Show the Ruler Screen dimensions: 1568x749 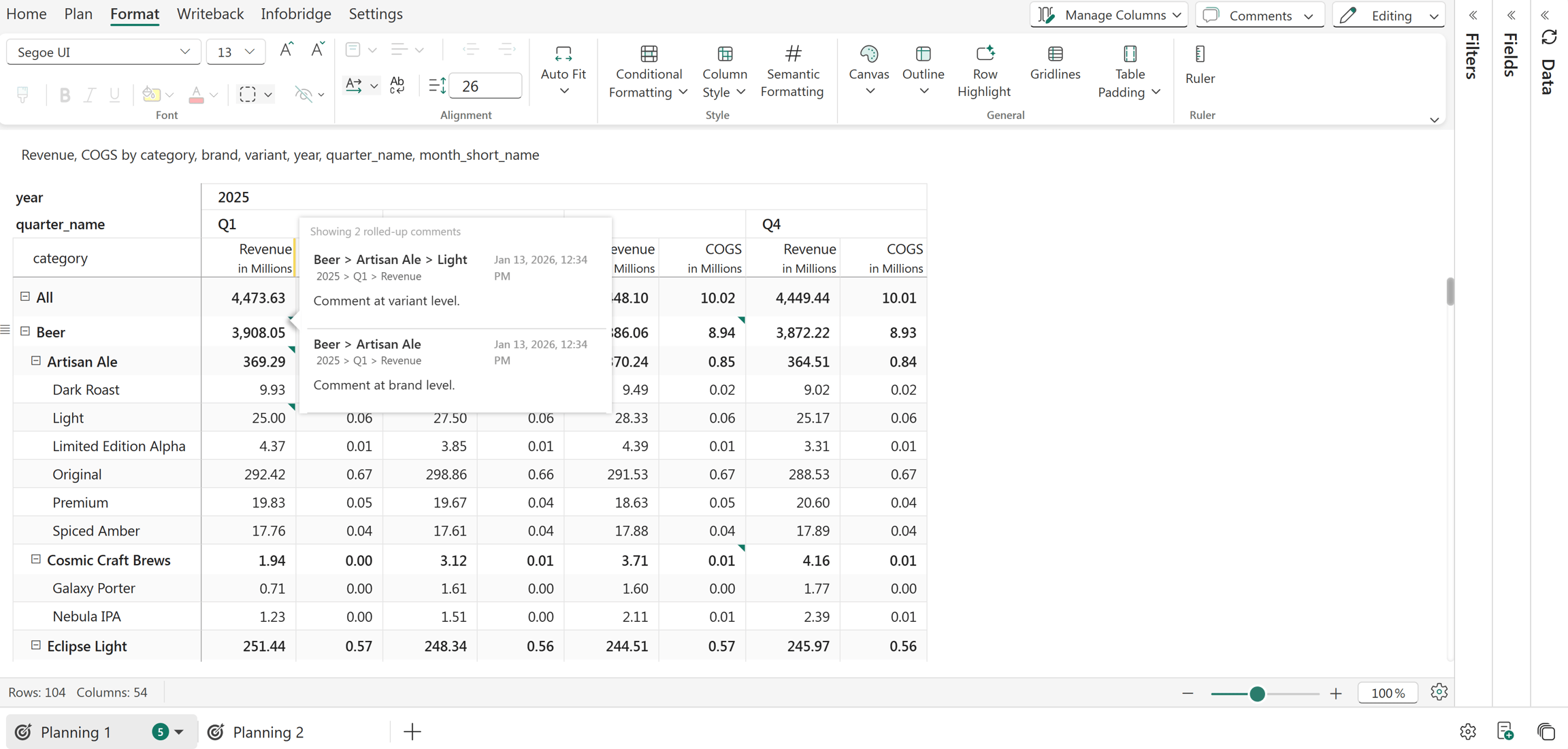pos(1200,65)
